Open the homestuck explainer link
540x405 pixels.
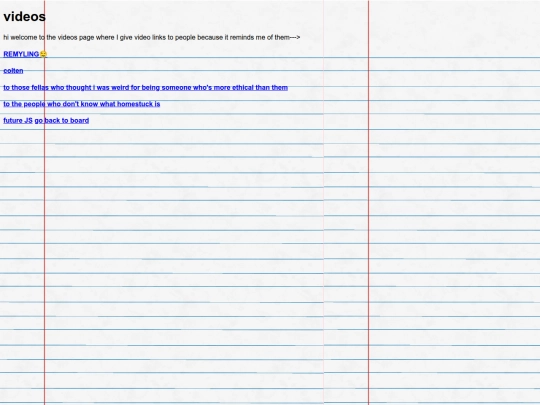click(82, 104)
